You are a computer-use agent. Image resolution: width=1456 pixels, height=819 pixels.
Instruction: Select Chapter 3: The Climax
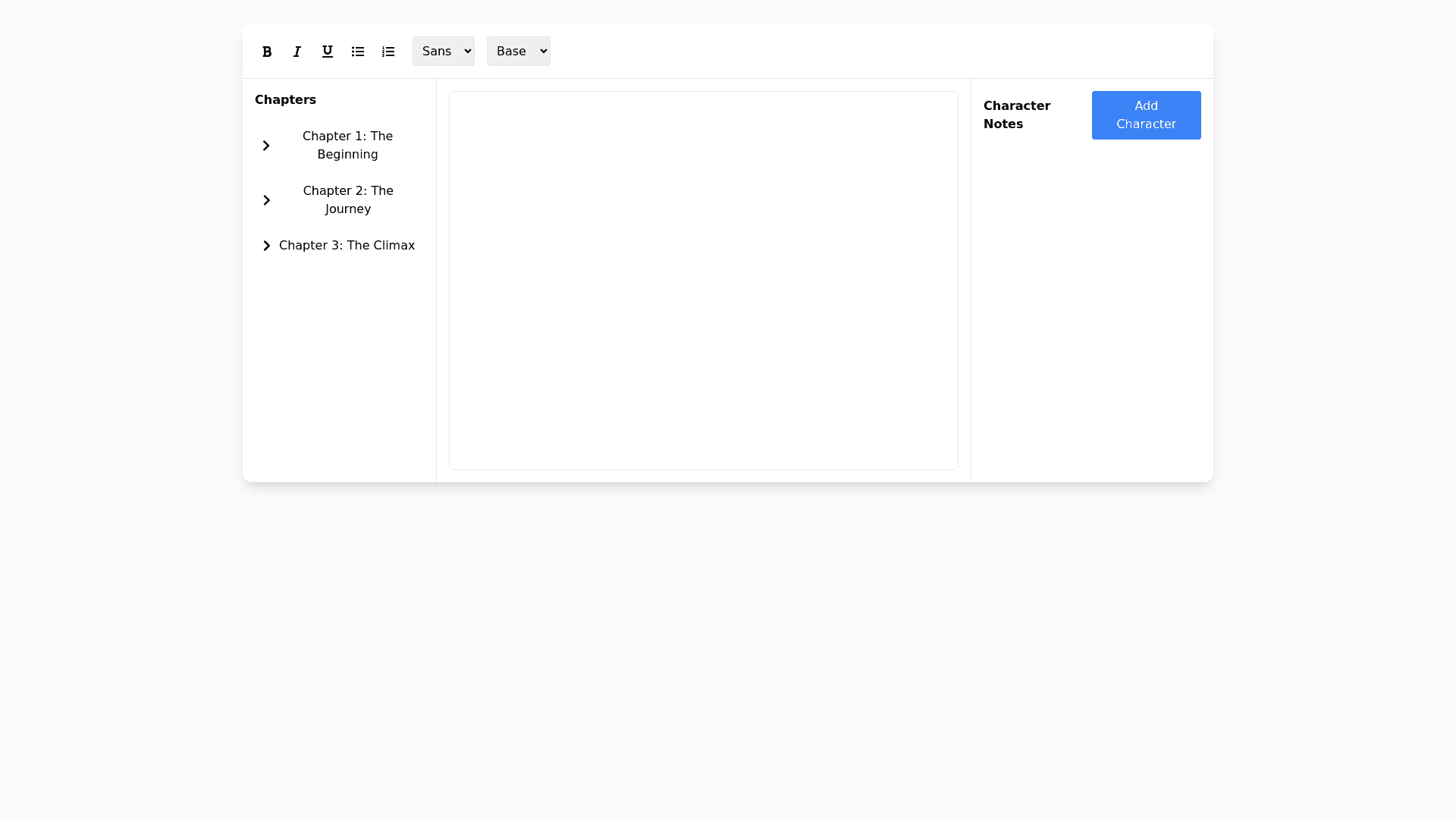[x=347, y=246]
